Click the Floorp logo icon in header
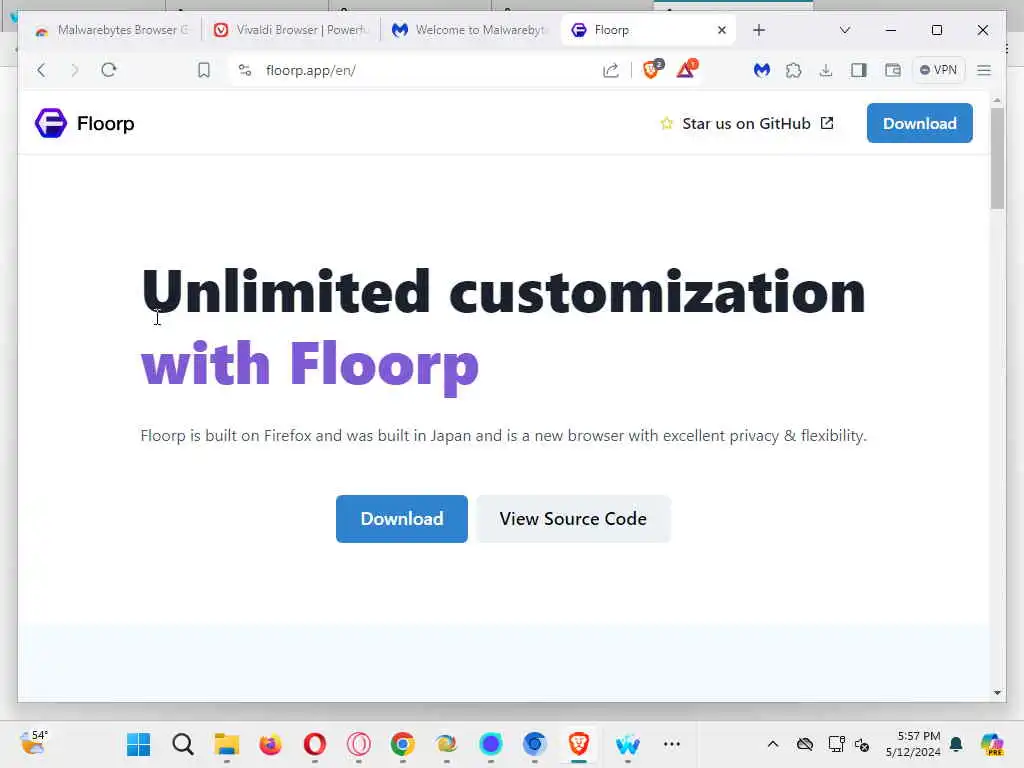Viewport: 1024px width, 768px height. coord(50,123)
